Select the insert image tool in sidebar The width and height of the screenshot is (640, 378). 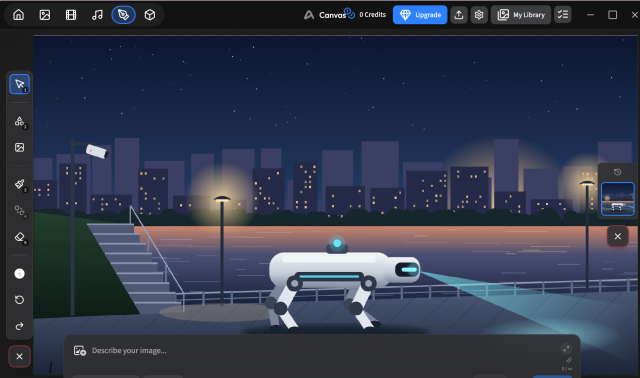click(20, 147)
